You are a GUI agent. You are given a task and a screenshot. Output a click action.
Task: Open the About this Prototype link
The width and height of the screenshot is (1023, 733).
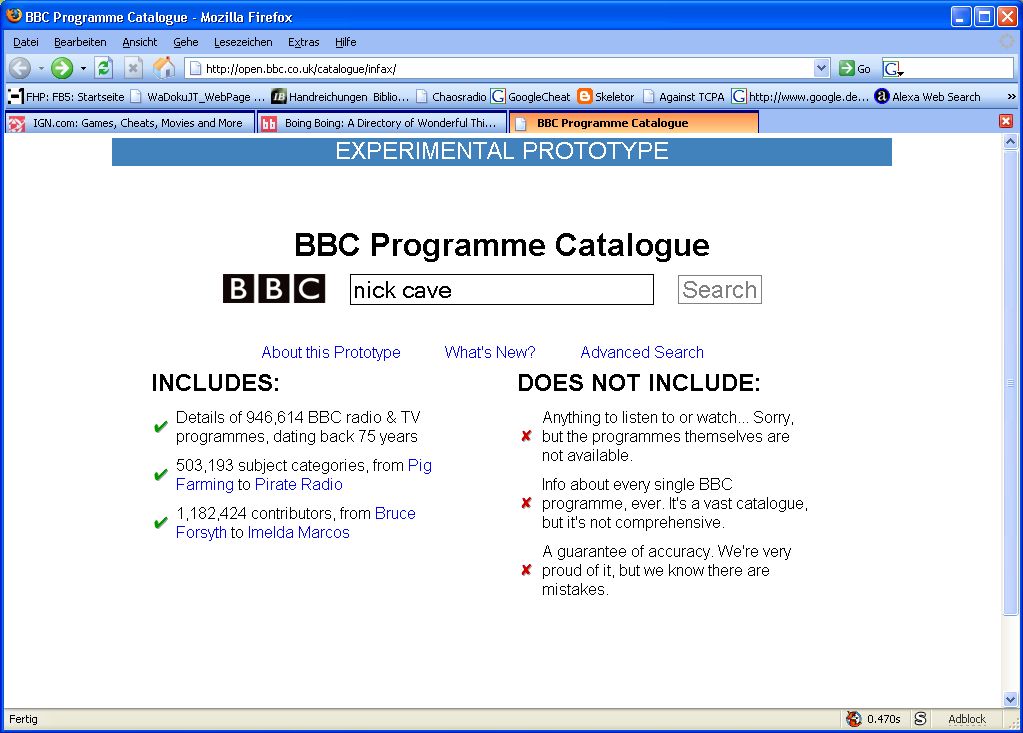point(331,352)
